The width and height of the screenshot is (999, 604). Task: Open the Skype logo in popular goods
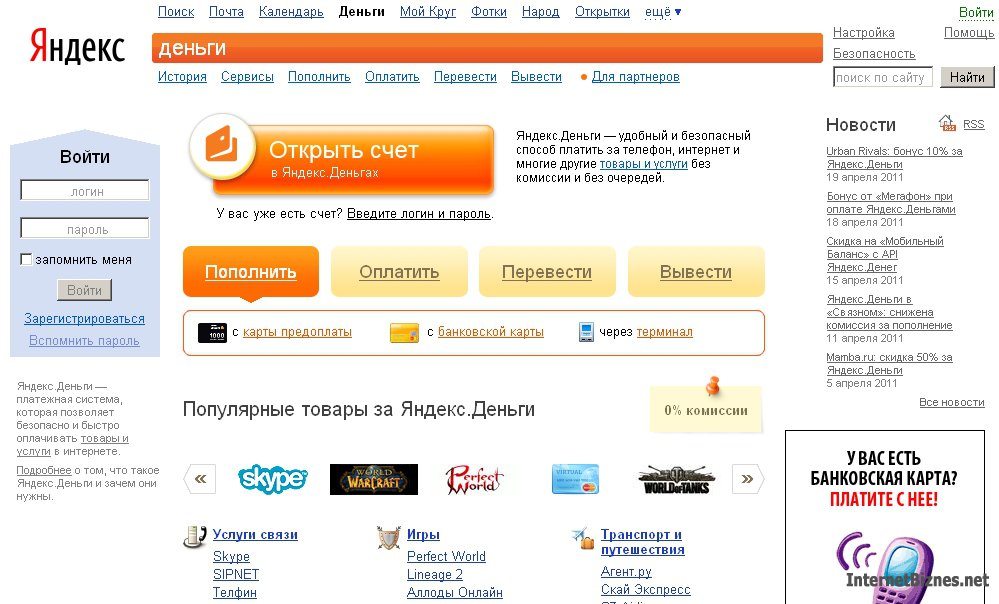[273, 478]
